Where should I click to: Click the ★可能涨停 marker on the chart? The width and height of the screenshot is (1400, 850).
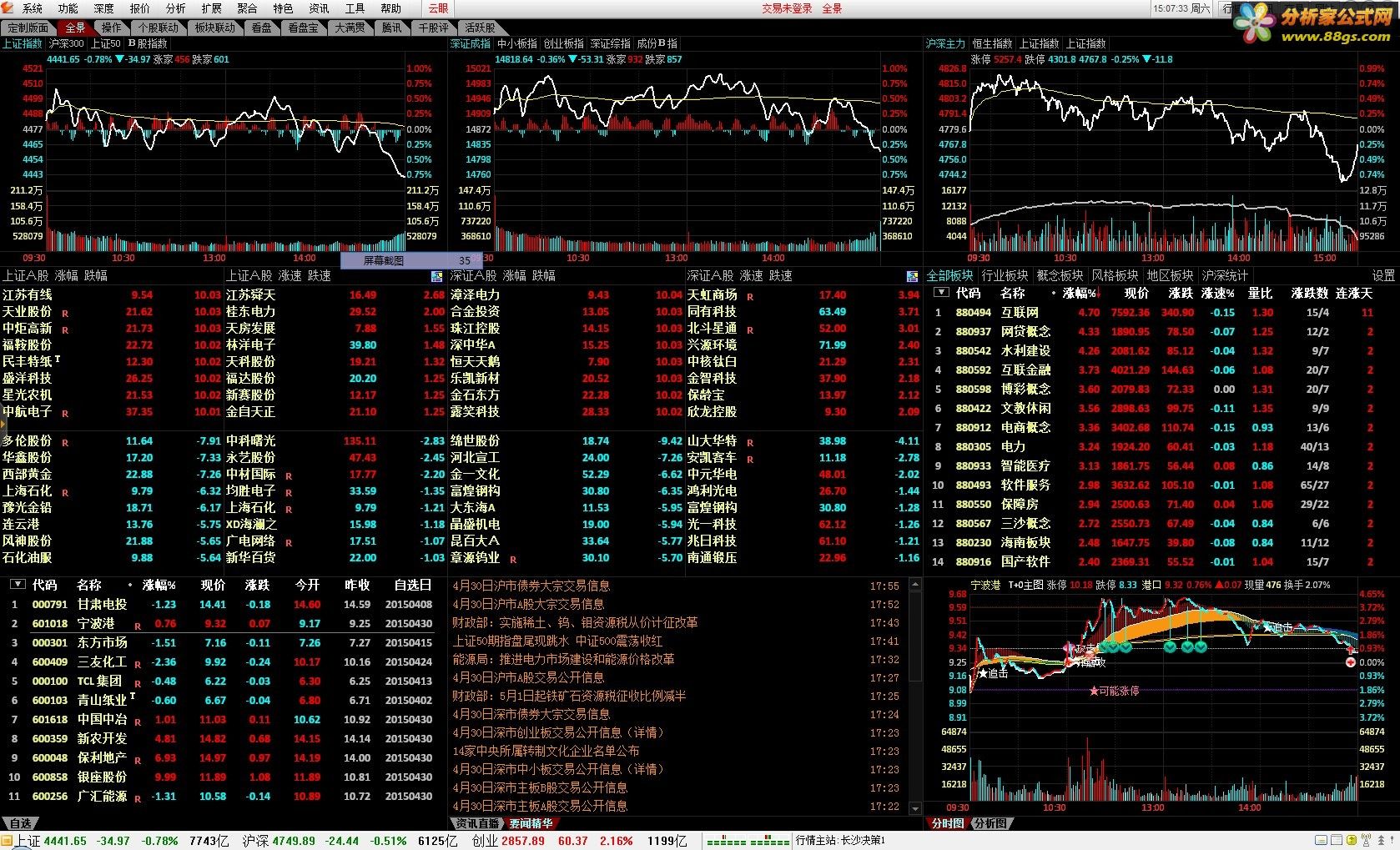click(x=1114, y=691)
